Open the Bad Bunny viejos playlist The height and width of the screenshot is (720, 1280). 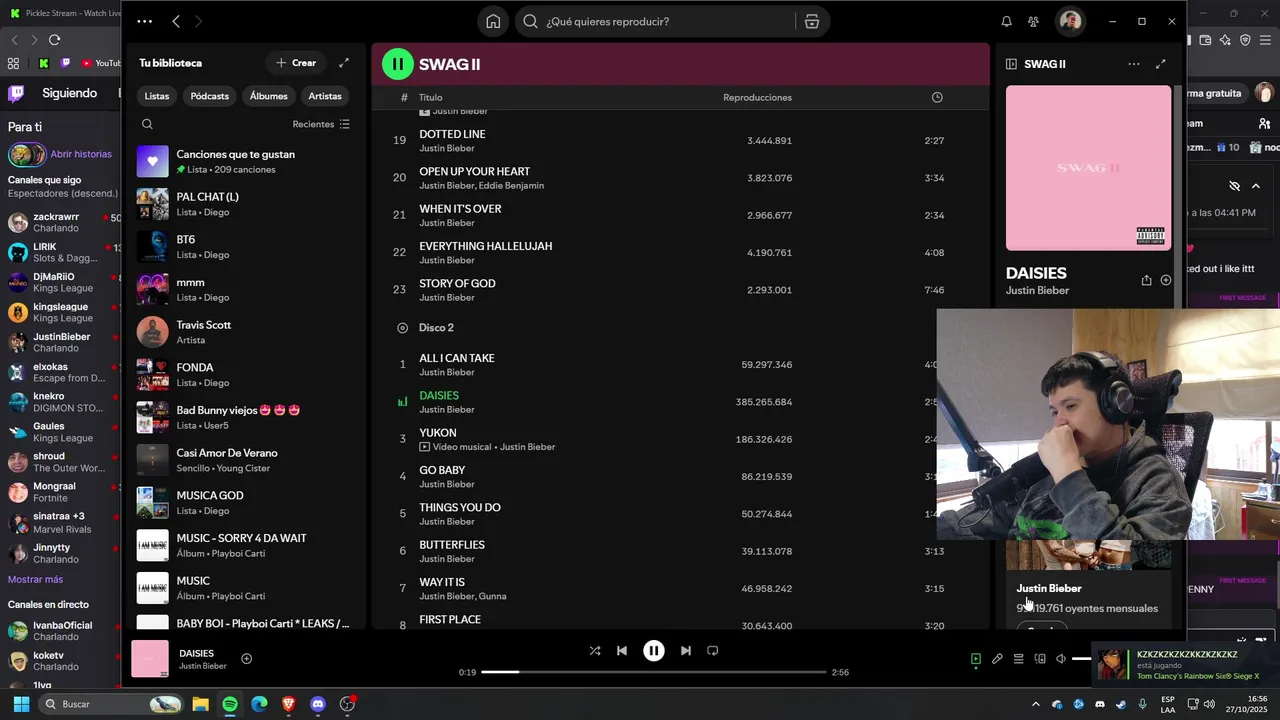click(245, 417)
